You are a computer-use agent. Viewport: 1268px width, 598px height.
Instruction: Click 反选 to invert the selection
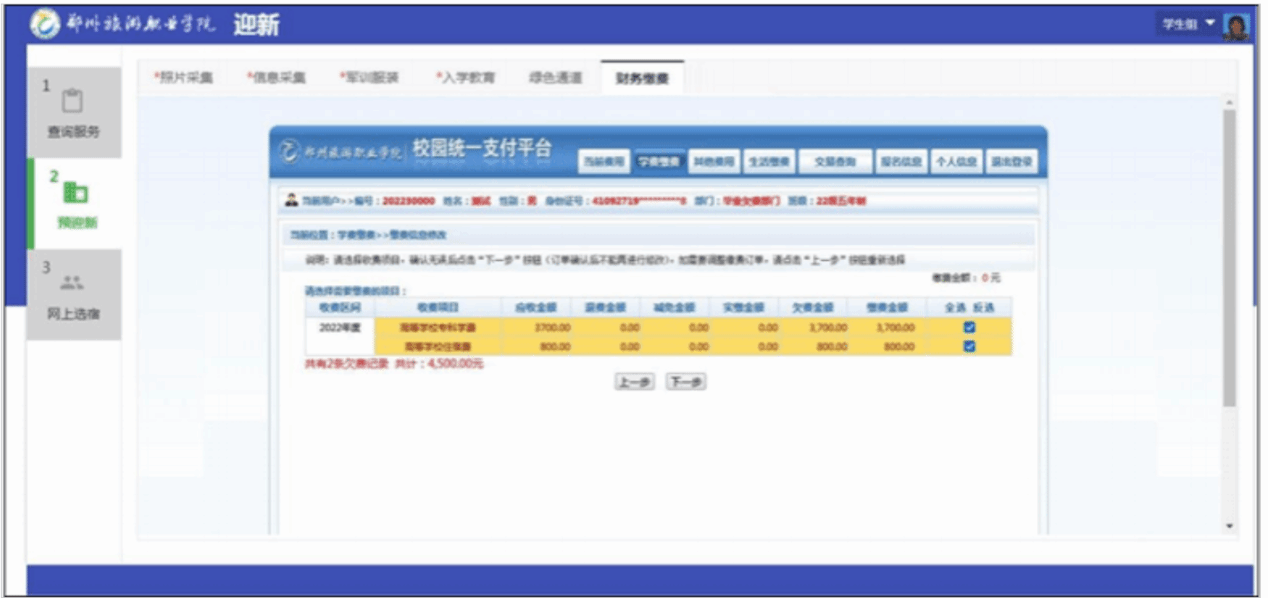[983, 308]
